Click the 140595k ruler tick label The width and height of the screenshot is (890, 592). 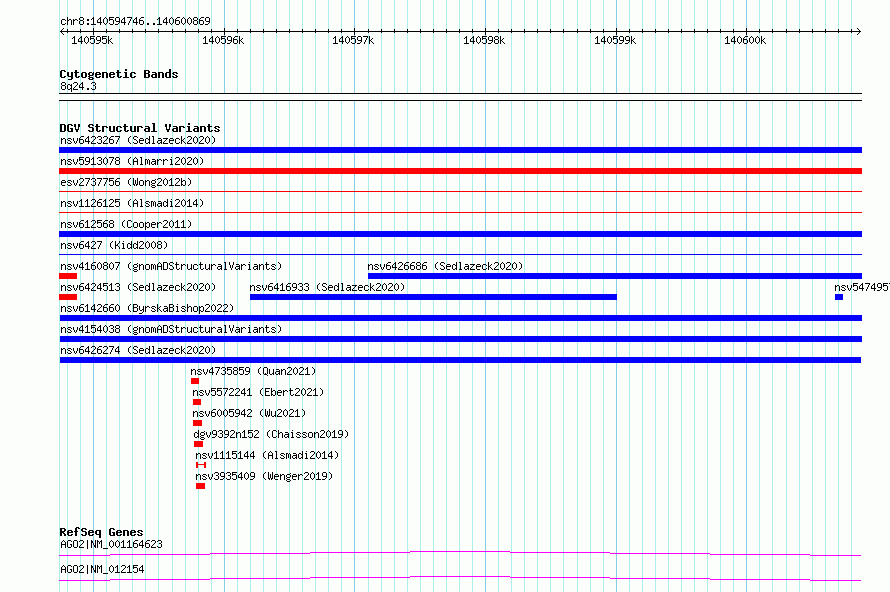(92, 40)
